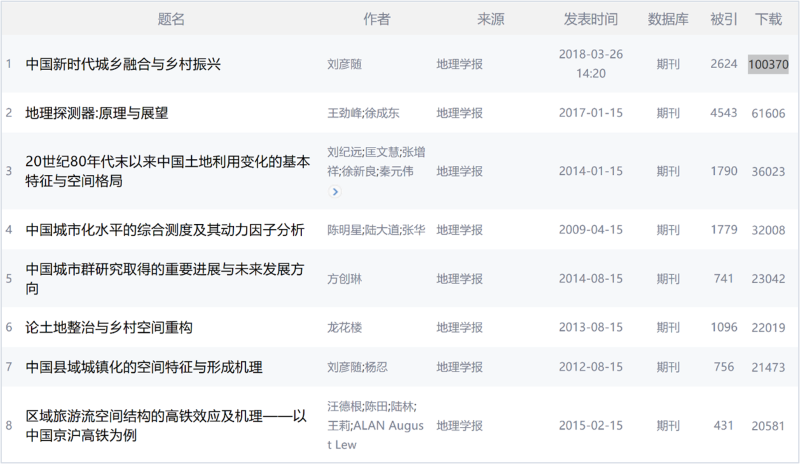Sort by the 发表时间 column header

[x=591, y=19]
